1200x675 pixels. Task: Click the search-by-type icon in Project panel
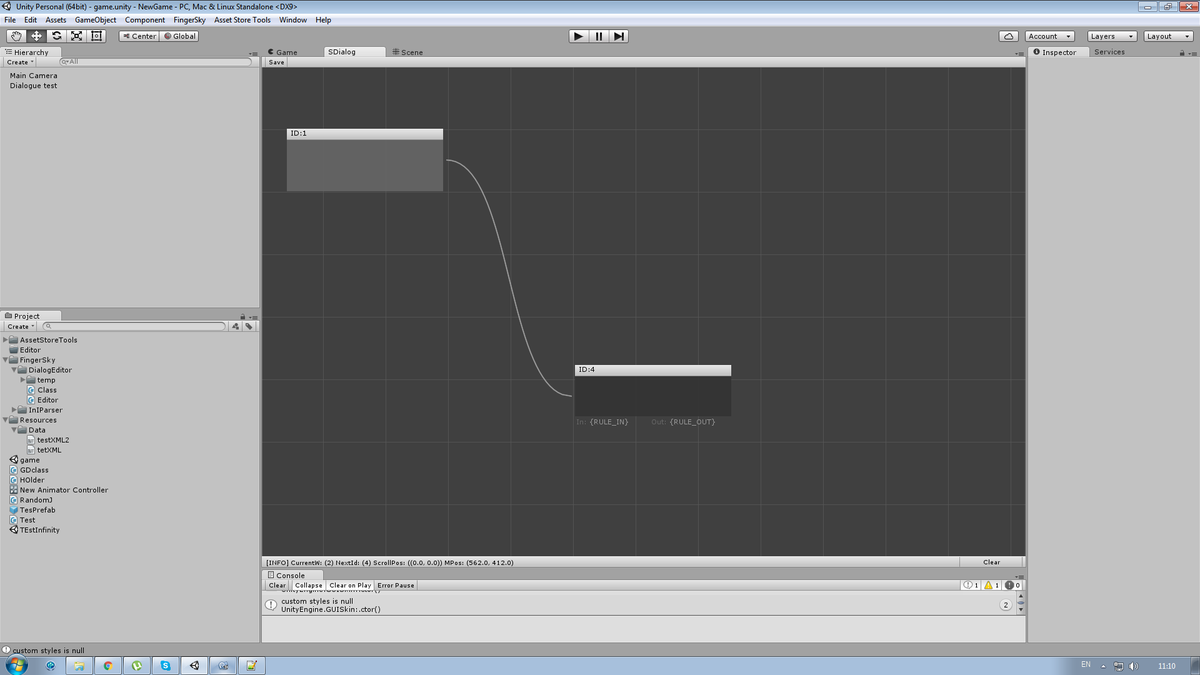[x=236, y=326]
